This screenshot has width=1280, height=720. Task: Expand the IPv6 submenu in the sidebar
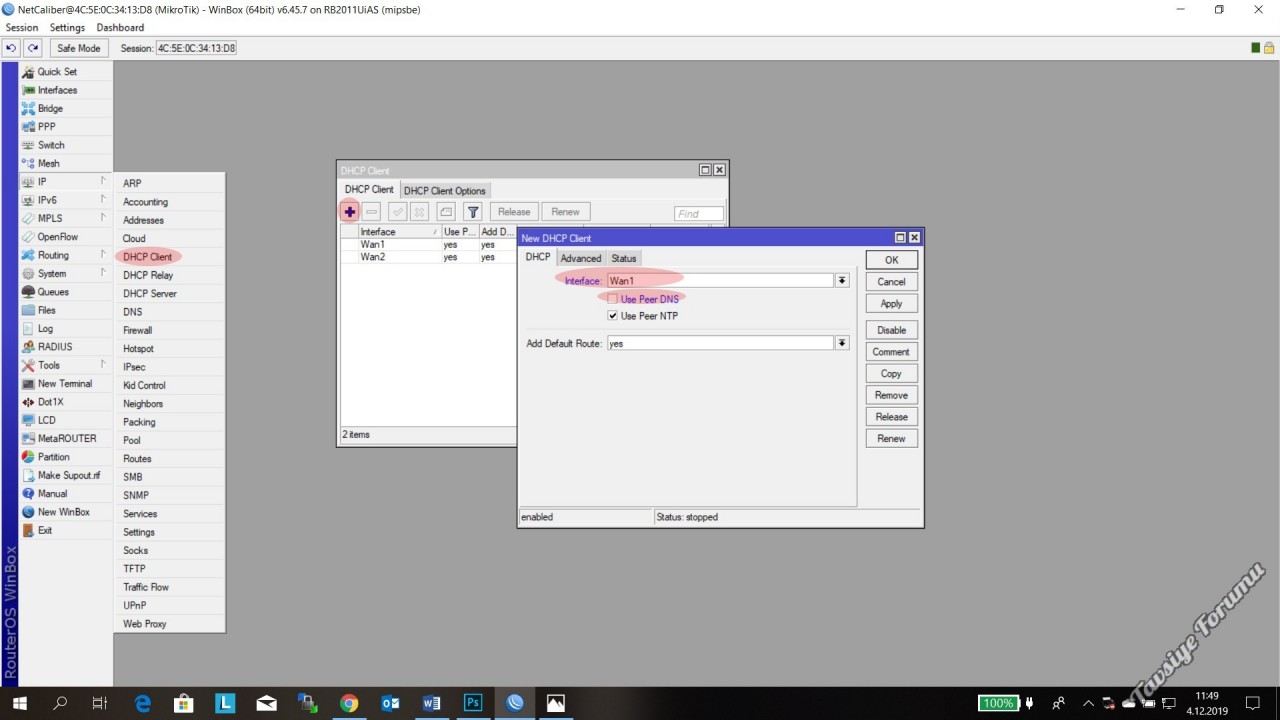click(x=65, y=200)
